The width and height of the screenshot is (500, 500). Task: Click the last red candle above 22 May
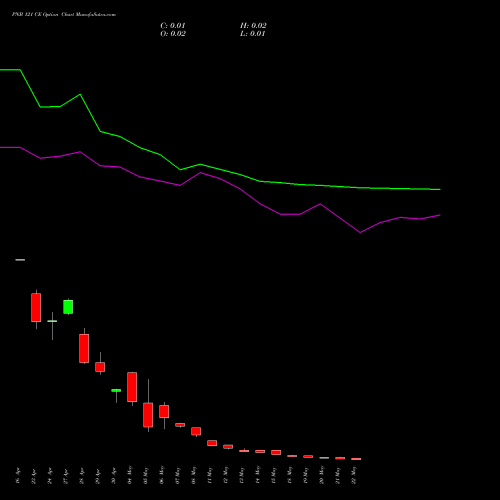pyautogui.click(x=356, y=459)
